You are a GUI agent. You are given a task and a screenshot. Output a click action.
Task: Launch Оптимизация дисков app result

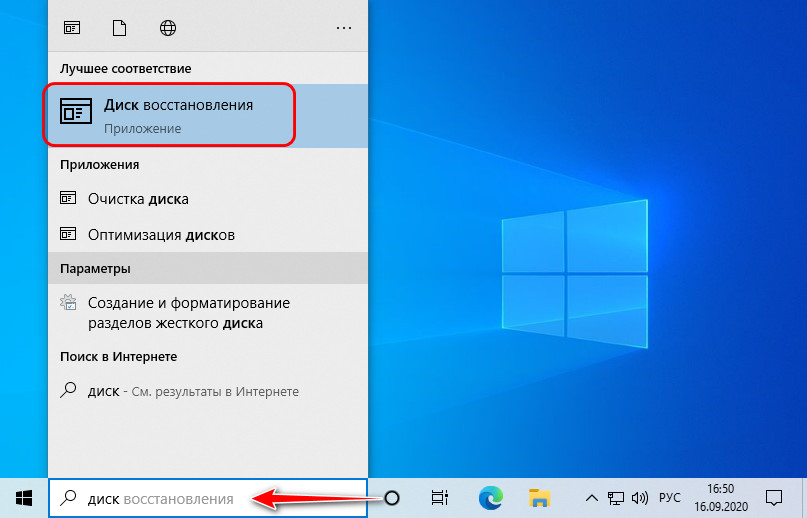pos(160,235)
